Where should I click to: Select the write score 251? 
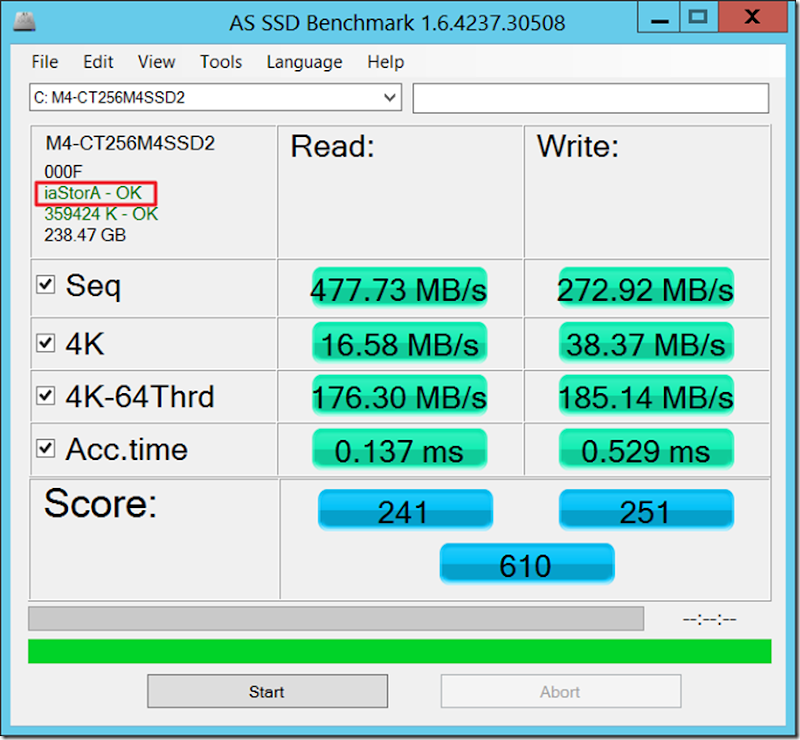click(x=646, y=511)
